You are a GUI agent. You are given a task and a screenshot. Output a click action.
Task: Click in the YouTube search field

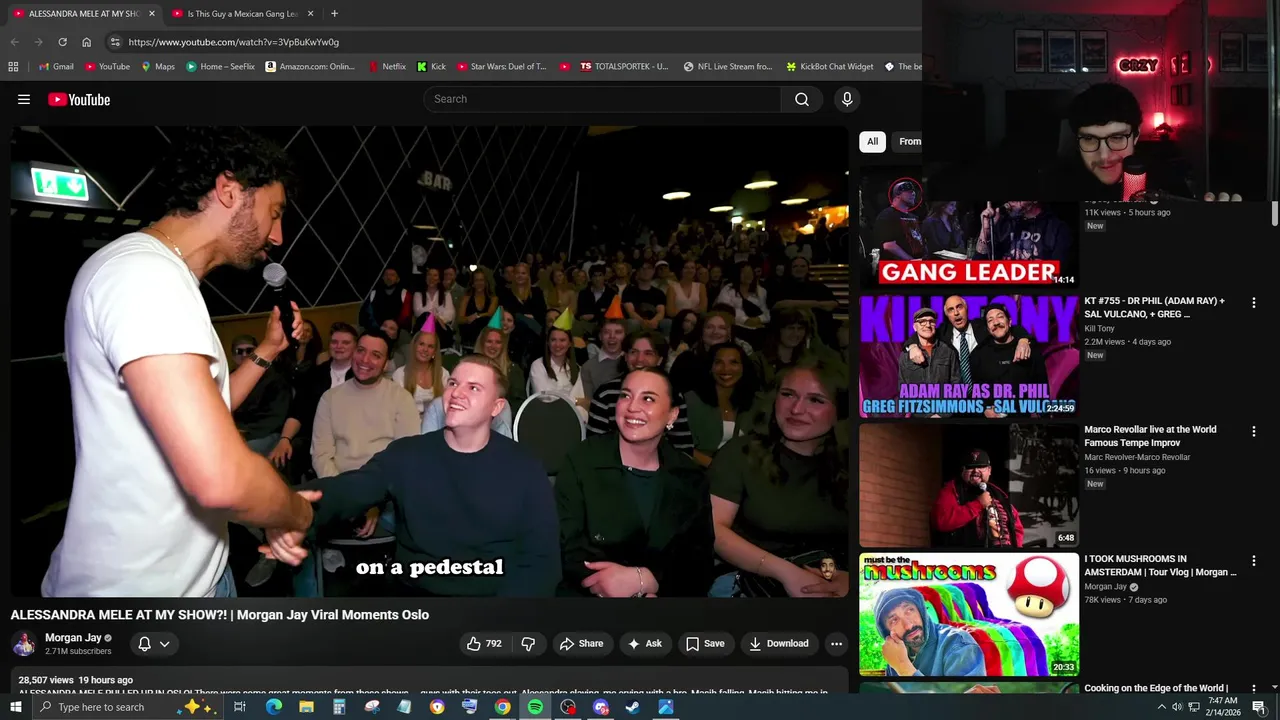[602, 99]
